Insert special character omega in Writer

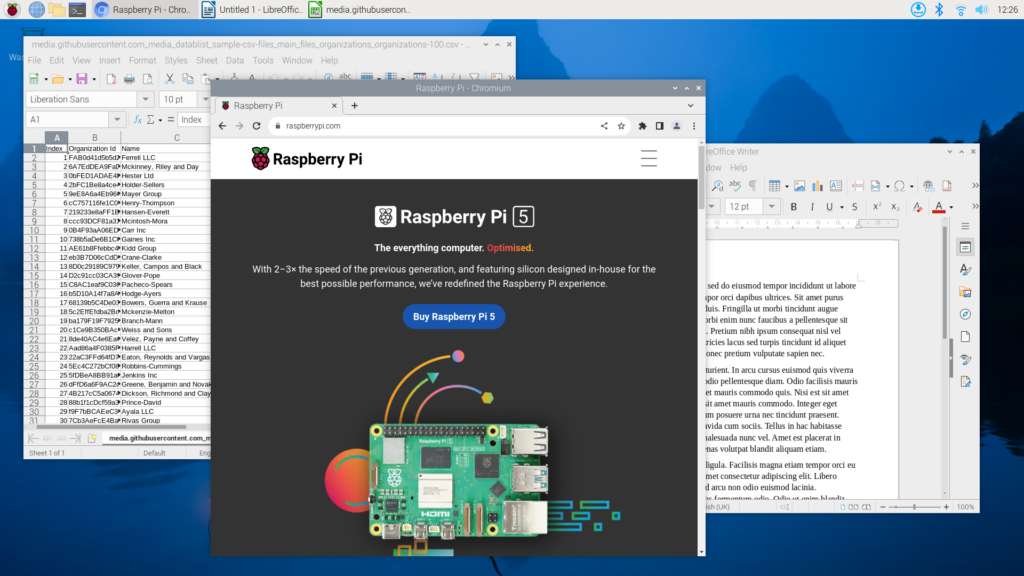click(898, 186)
